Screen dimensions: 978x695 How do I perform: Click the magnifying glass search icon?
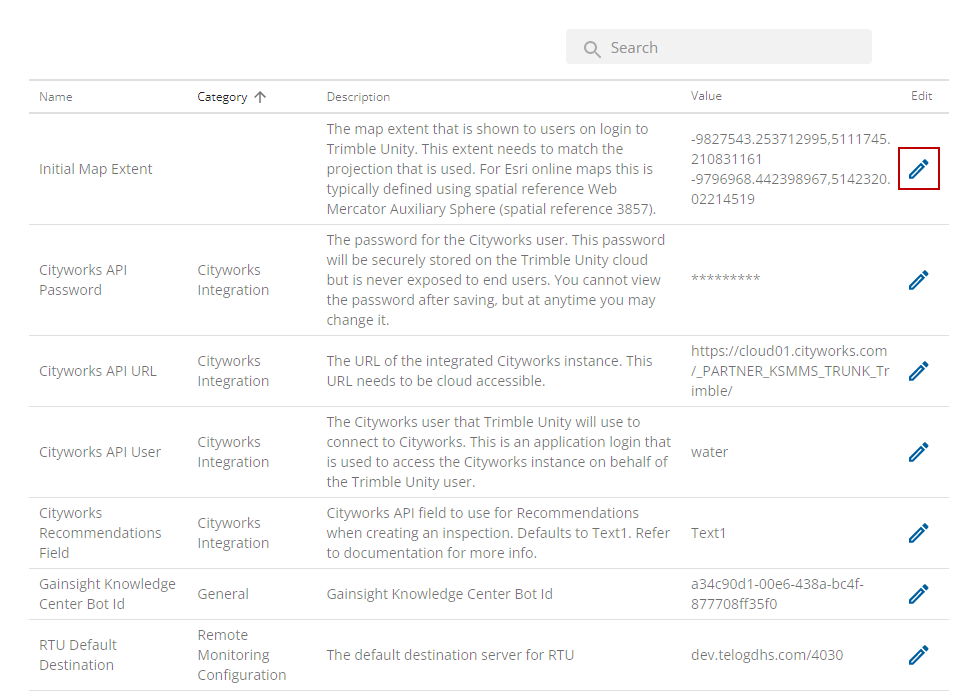[x=592, y=49]
